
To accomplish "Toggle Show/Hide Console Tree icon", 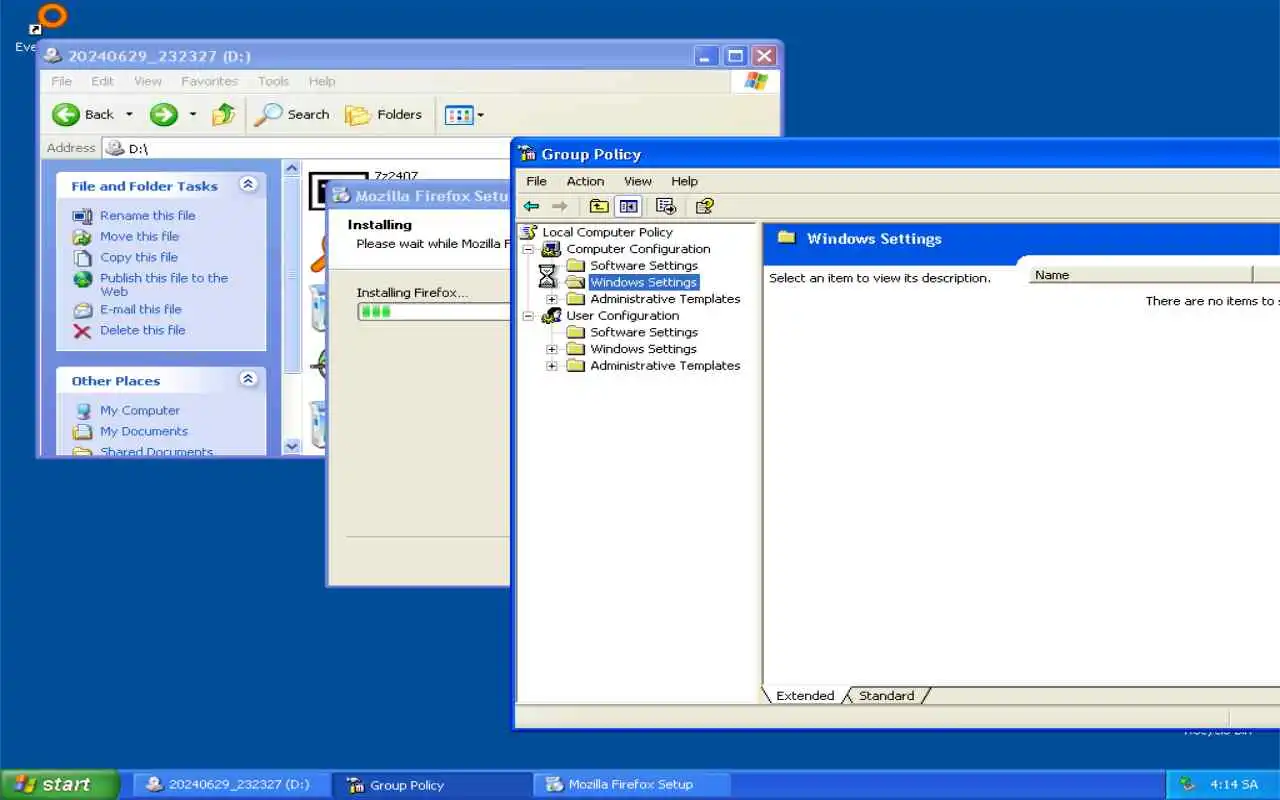I will pos(628,206).
